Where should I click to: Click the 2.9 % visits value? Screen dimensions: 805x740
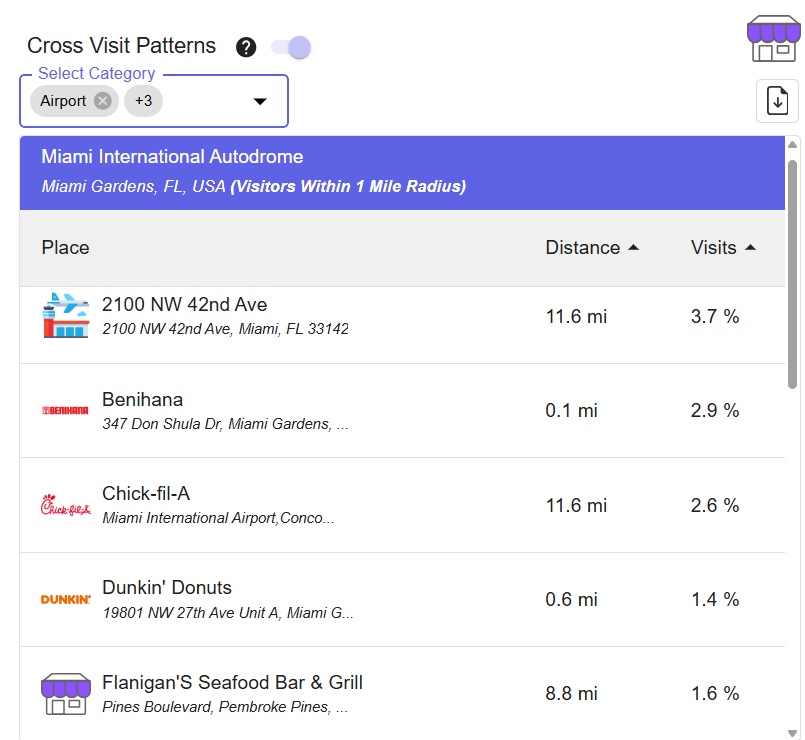coord(715,411)
